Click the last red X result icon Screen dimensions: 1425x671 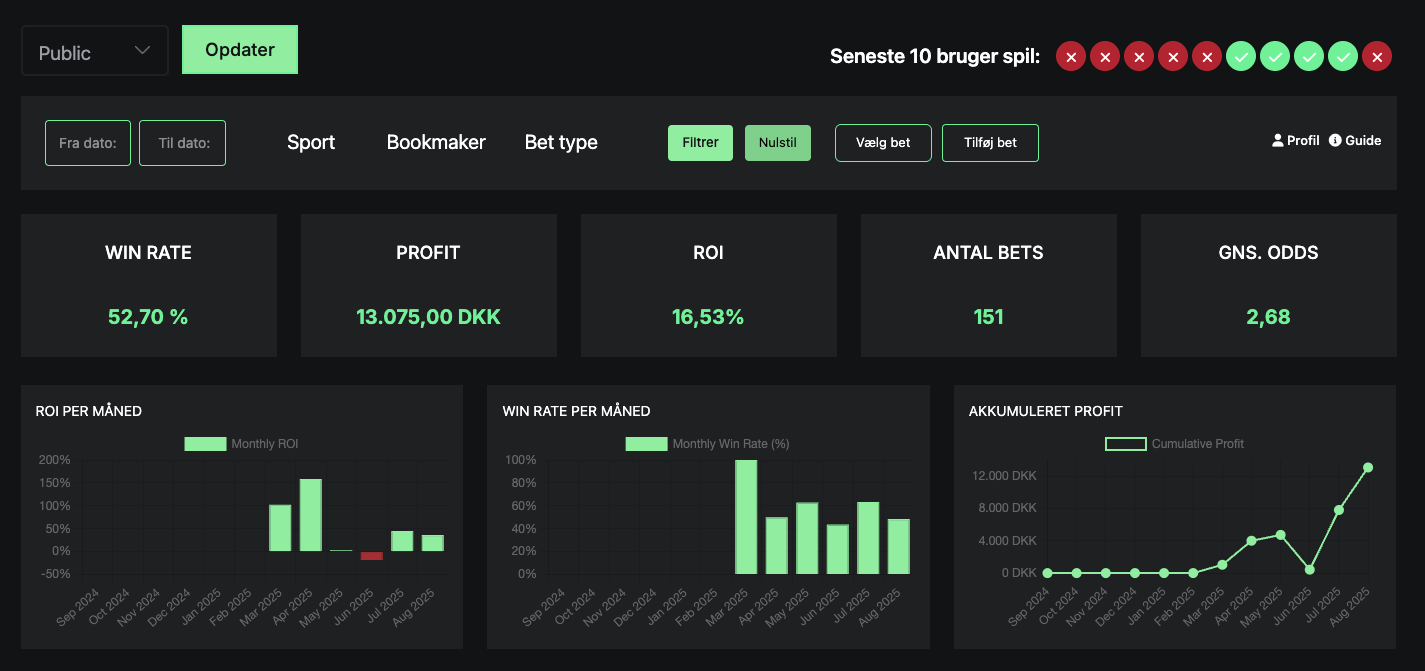[1377, 57]
